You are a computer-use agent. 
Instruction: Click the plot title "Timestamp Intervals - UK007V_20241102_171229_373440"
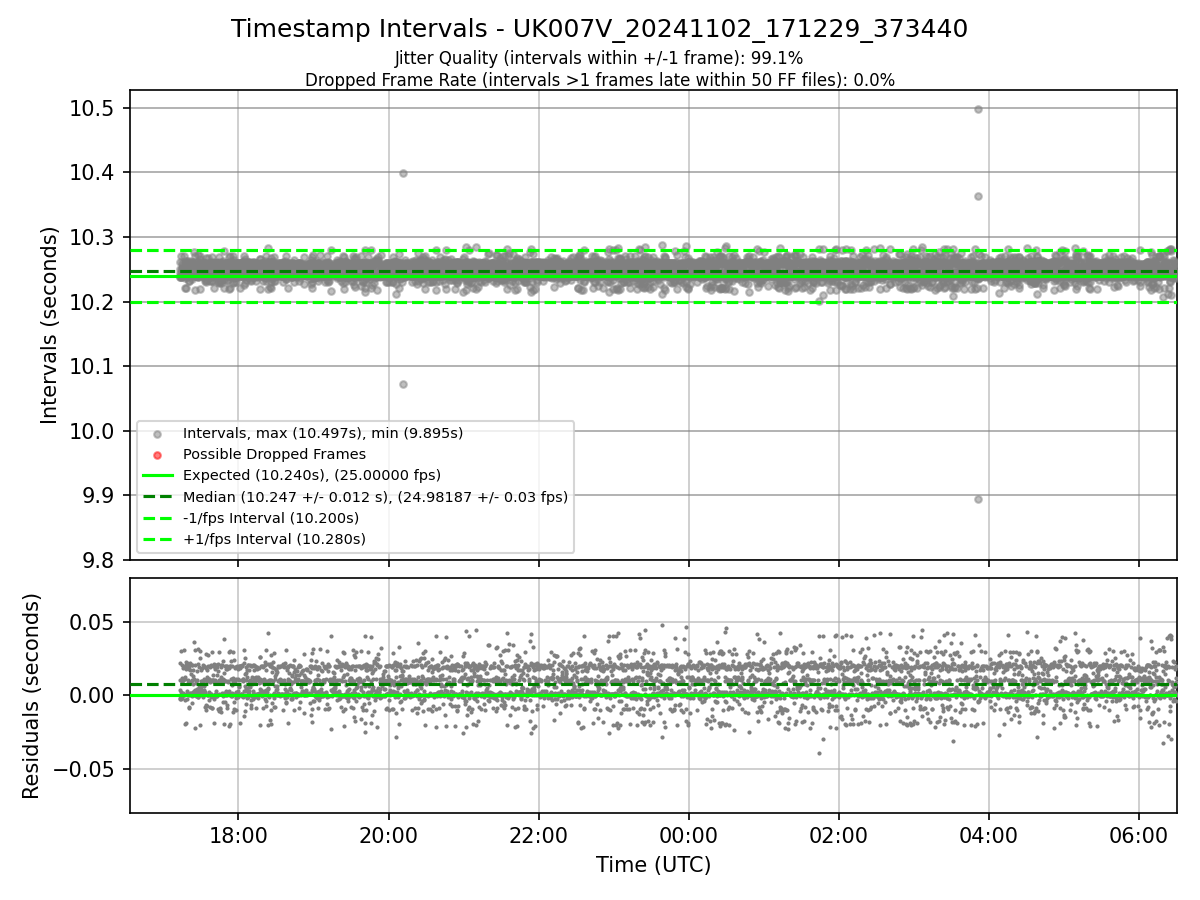[599, 29]
